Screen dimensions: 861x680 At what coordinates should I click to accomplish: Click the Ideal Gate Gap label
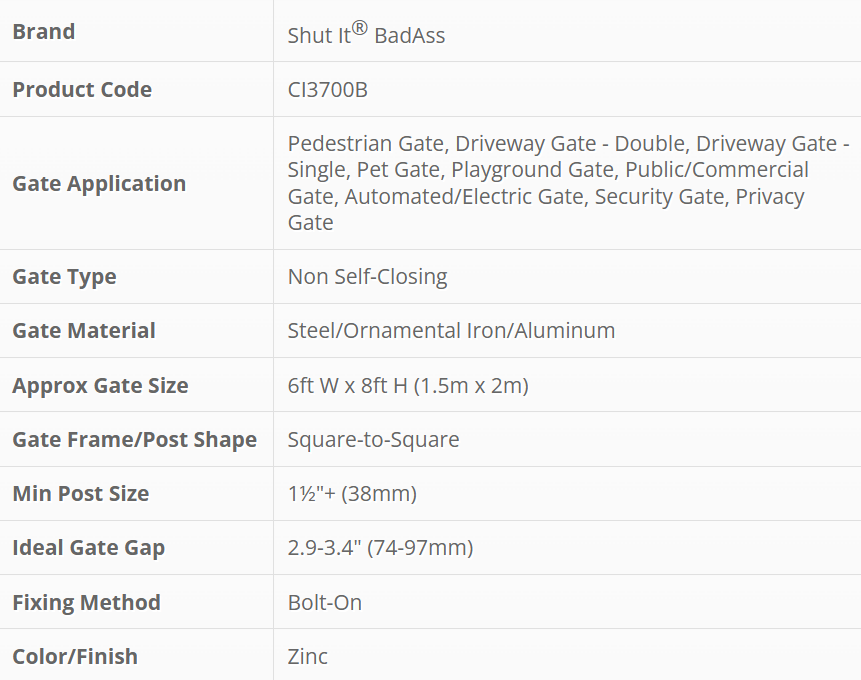pos(89,548)
